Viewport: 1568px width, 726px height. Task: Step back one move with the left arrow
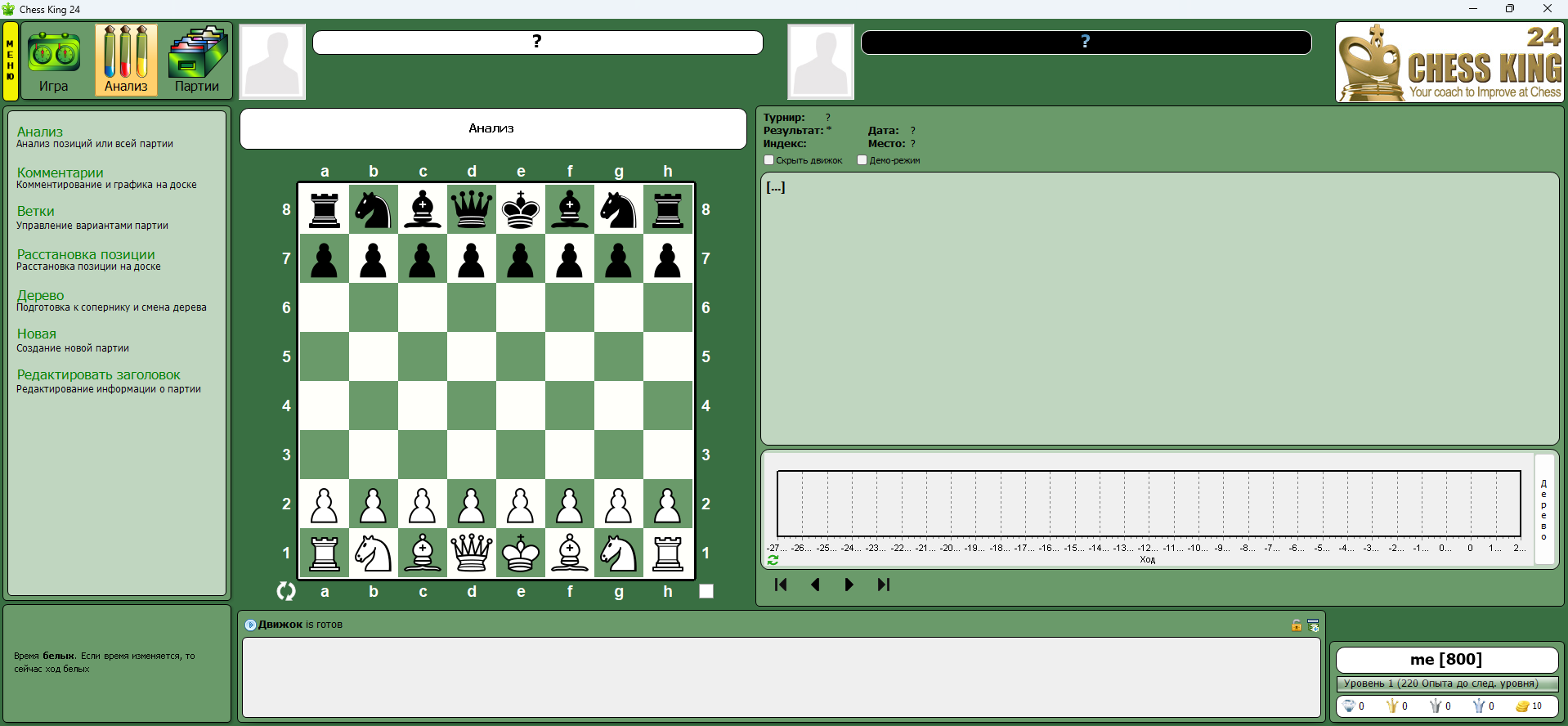815,585
